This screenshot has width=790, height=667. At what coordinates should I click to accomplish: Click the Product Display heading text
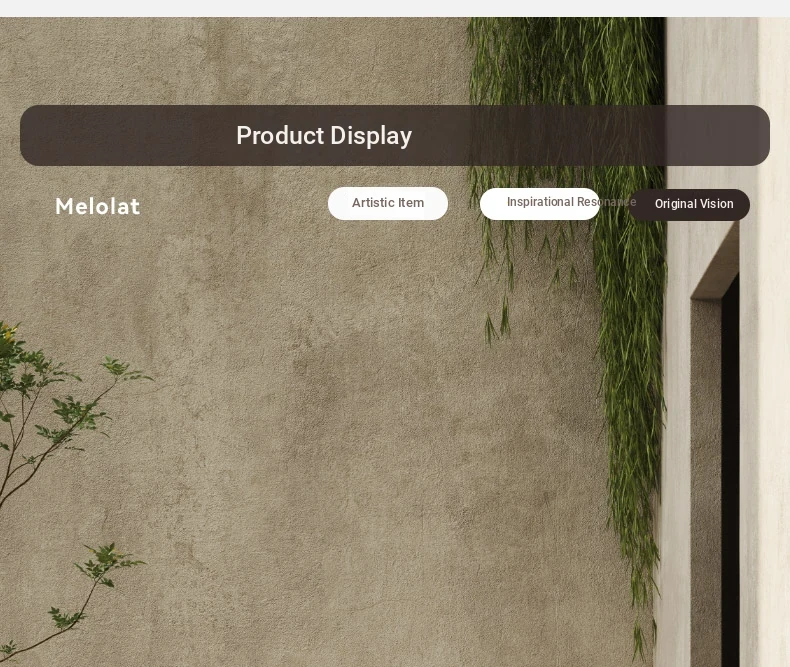324,136
